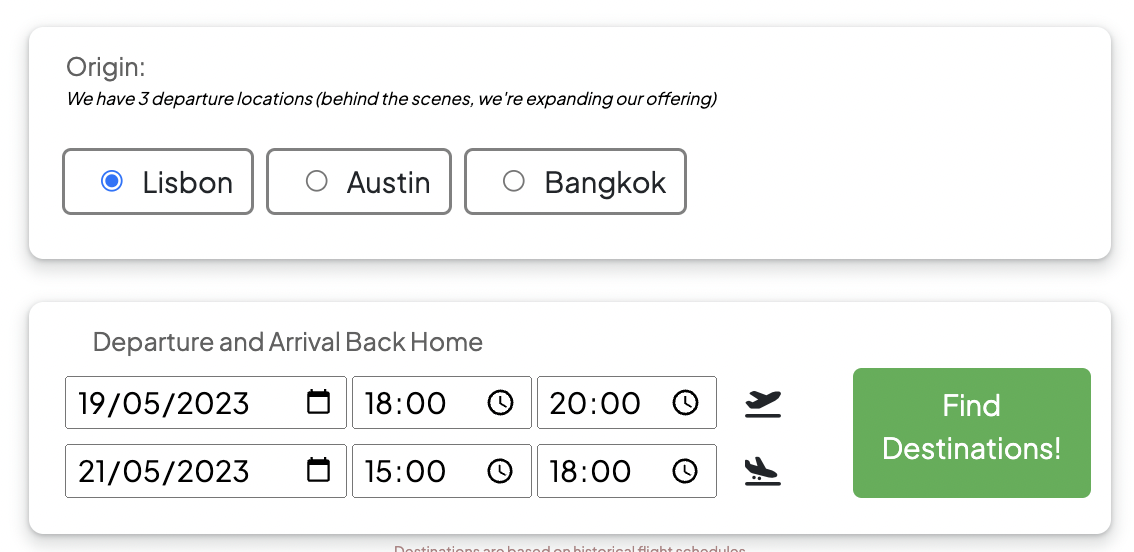
Task: Click the plane landing icon
Action: (x=763, y=471)
